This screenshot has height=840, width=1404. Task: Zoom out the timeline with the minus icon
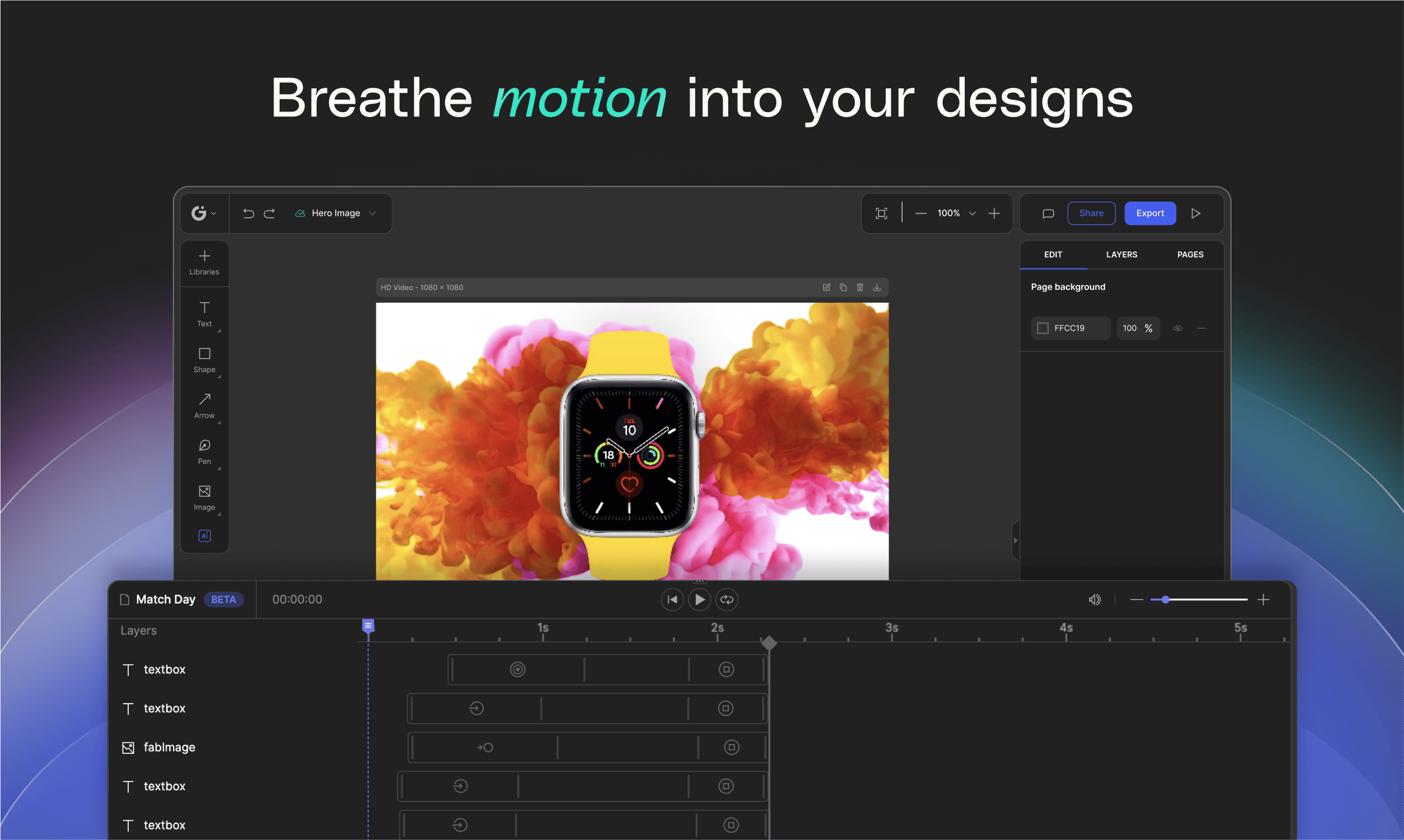(x=1137, y=599)
